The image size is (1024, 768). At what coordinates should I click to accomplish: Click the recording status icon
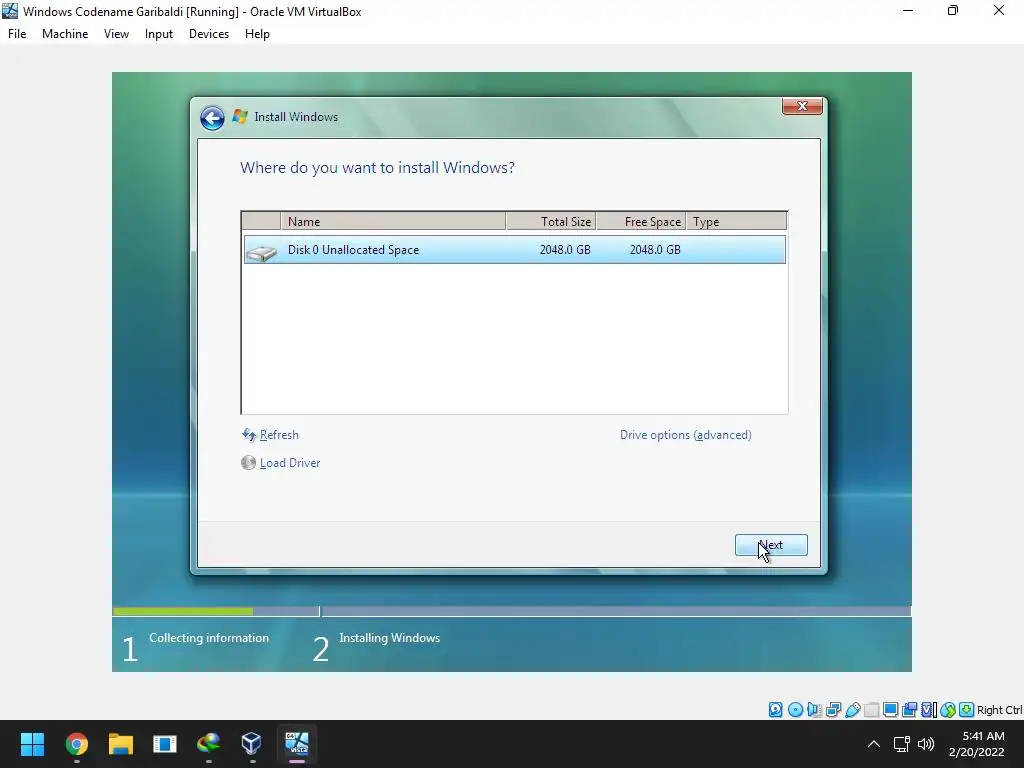[x=909, y=710]
